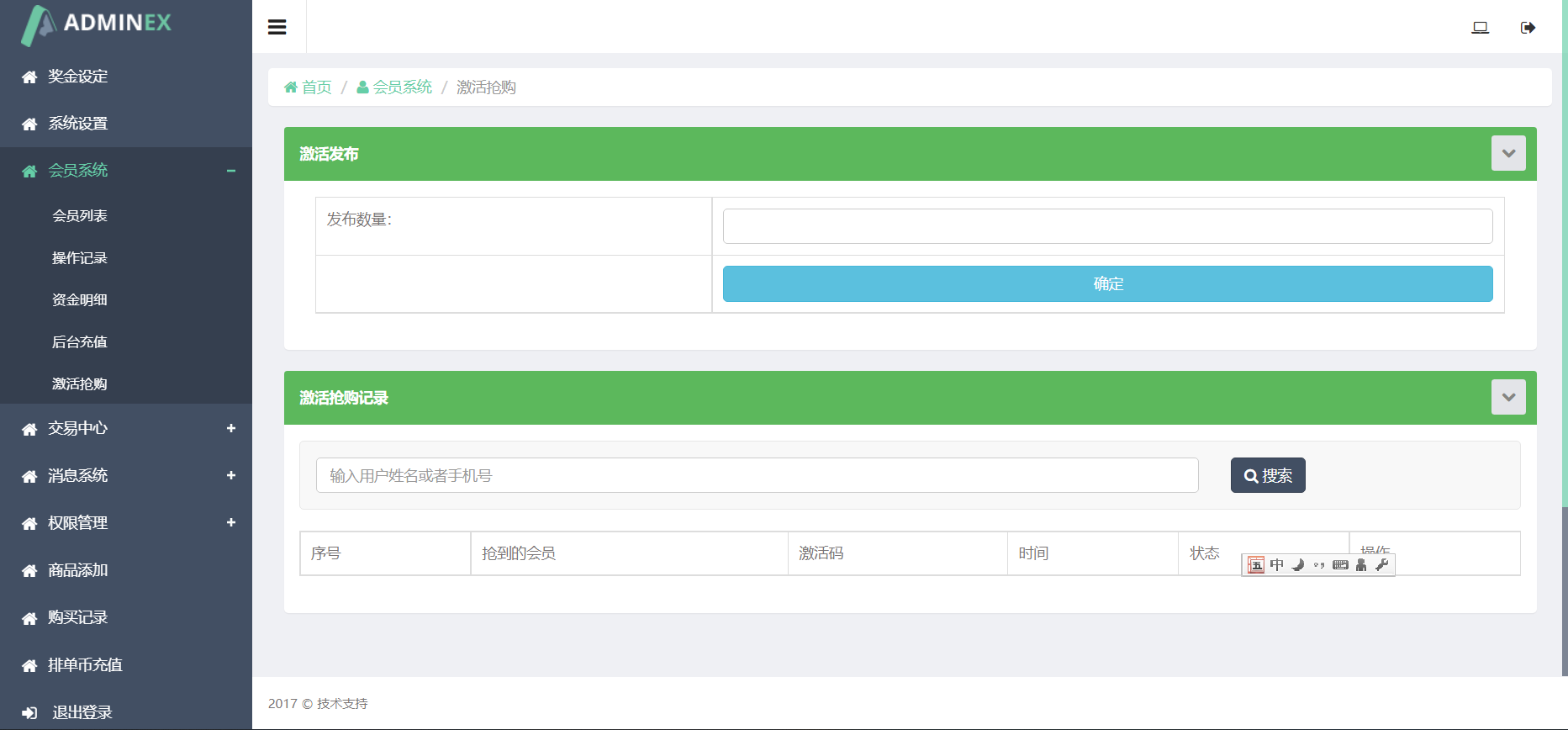Click the 抢到的会员 column header
Image resolution: width=1568 pixels, height=730 pixels.
click(519, 553)
